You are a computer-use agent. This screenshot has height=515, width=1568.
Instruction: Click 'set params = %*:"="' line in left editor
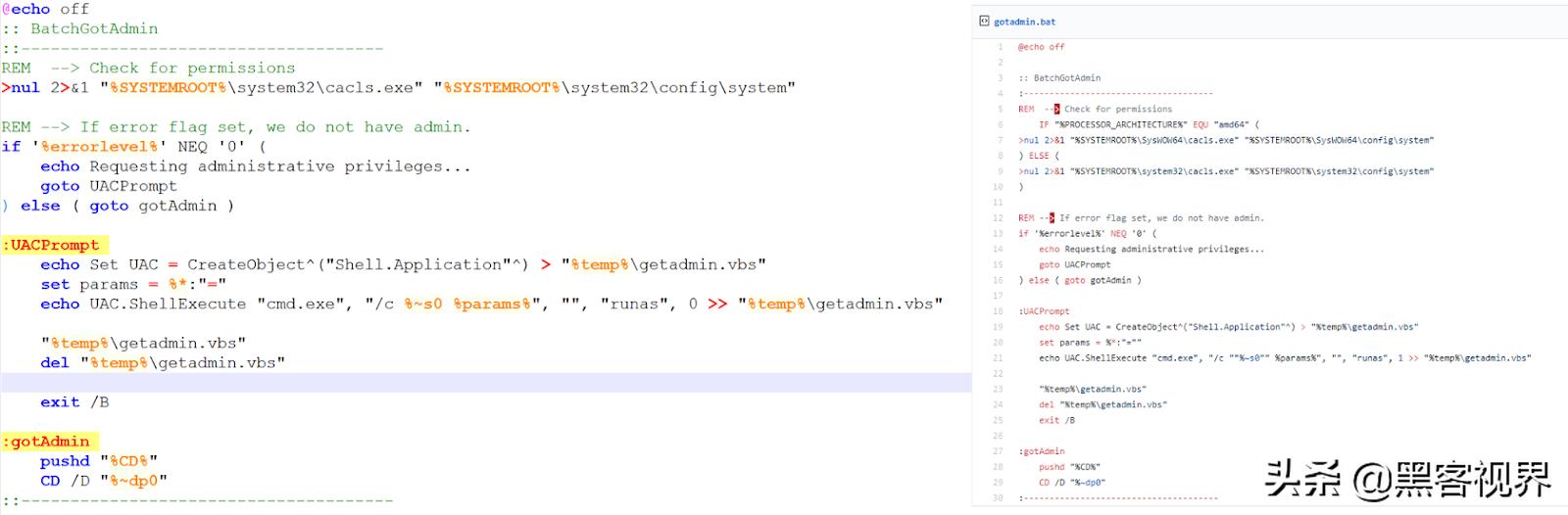(x=133, y=284)
